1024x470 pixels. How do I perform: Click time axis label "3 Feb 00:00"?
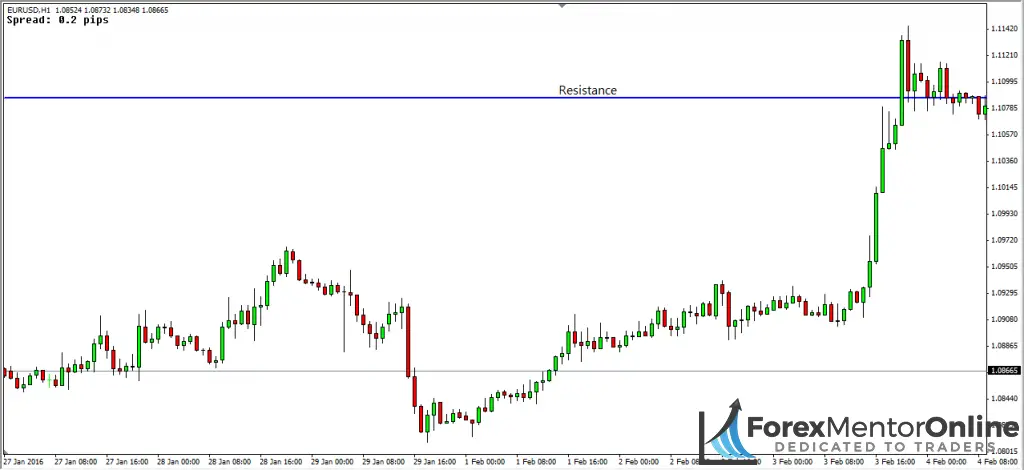794,462
